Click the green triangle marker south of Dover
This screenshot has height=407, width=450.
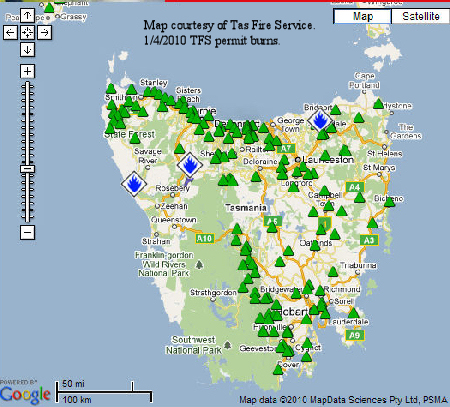[278, 369]
